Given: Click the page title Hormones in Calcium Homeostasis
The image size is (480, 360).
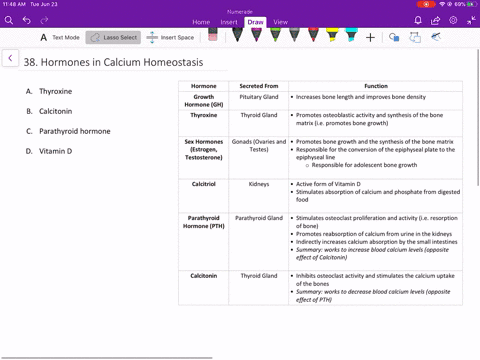Looking at the screenshot, I should pos(113,62).
